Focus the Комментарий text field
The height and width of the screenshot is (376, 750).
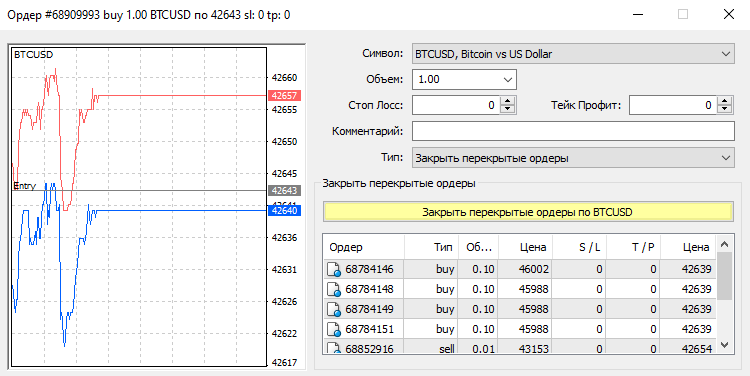[573, 131]
